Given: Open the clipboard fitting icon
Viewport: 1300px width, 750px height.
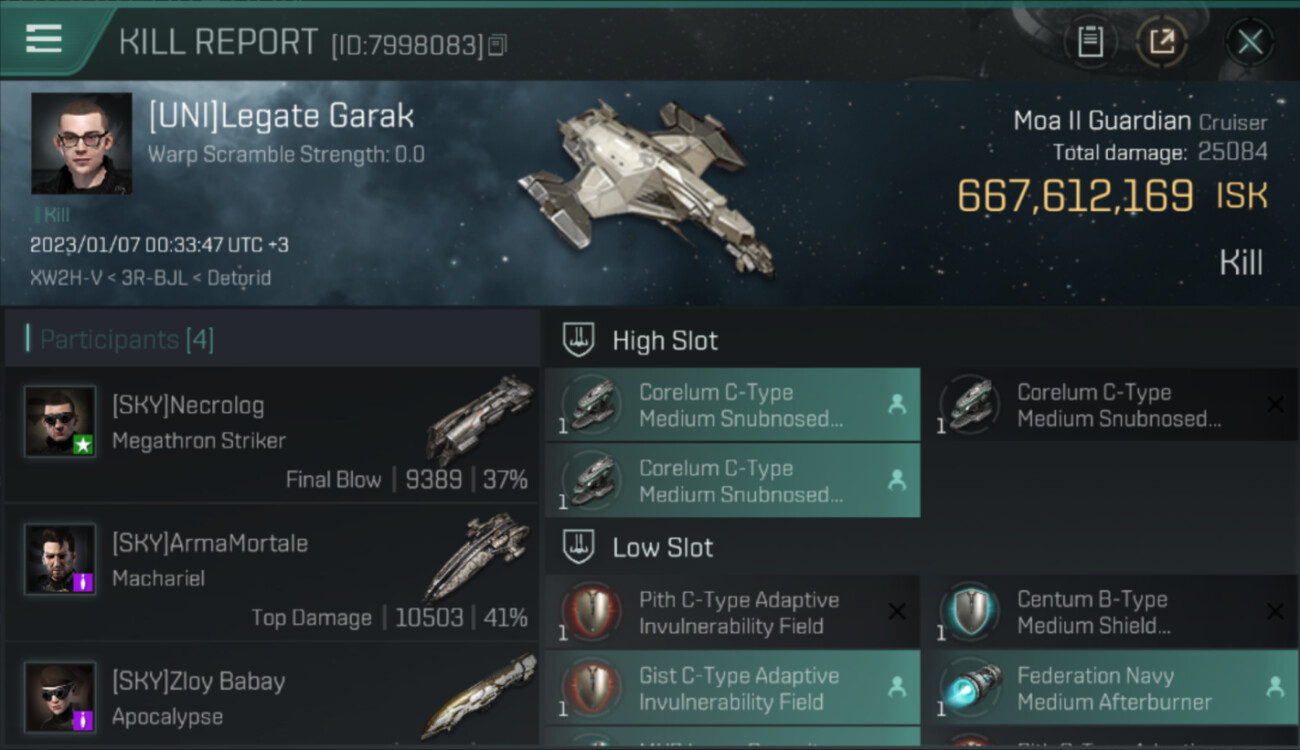Looking at the screenshot, I should pyautogui.click(x=1090, y=42).
